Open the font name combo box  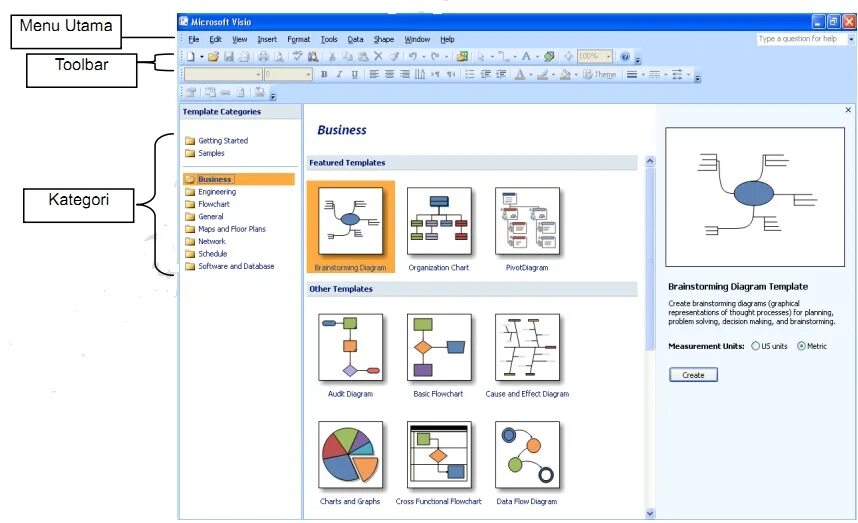(223, 74)
